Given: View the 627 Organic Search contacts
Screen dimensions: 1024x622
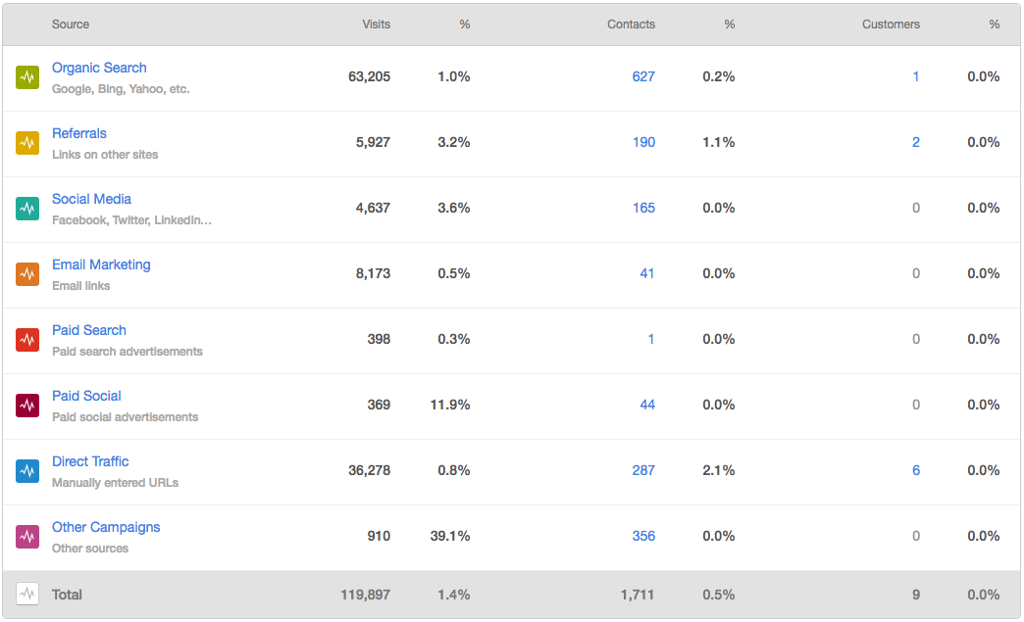Looking at the screenshot, I should (x=643, y=77).
